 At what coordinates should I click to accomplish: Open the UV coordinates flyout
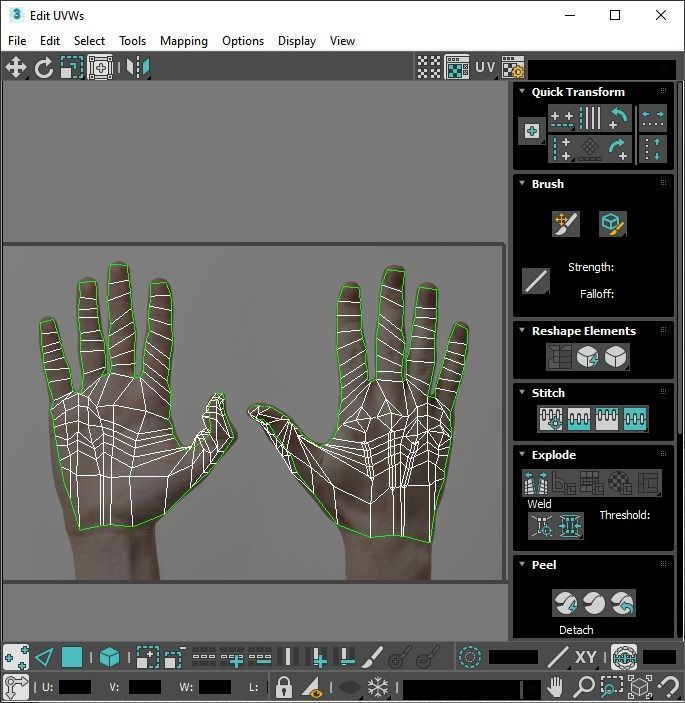486,67
